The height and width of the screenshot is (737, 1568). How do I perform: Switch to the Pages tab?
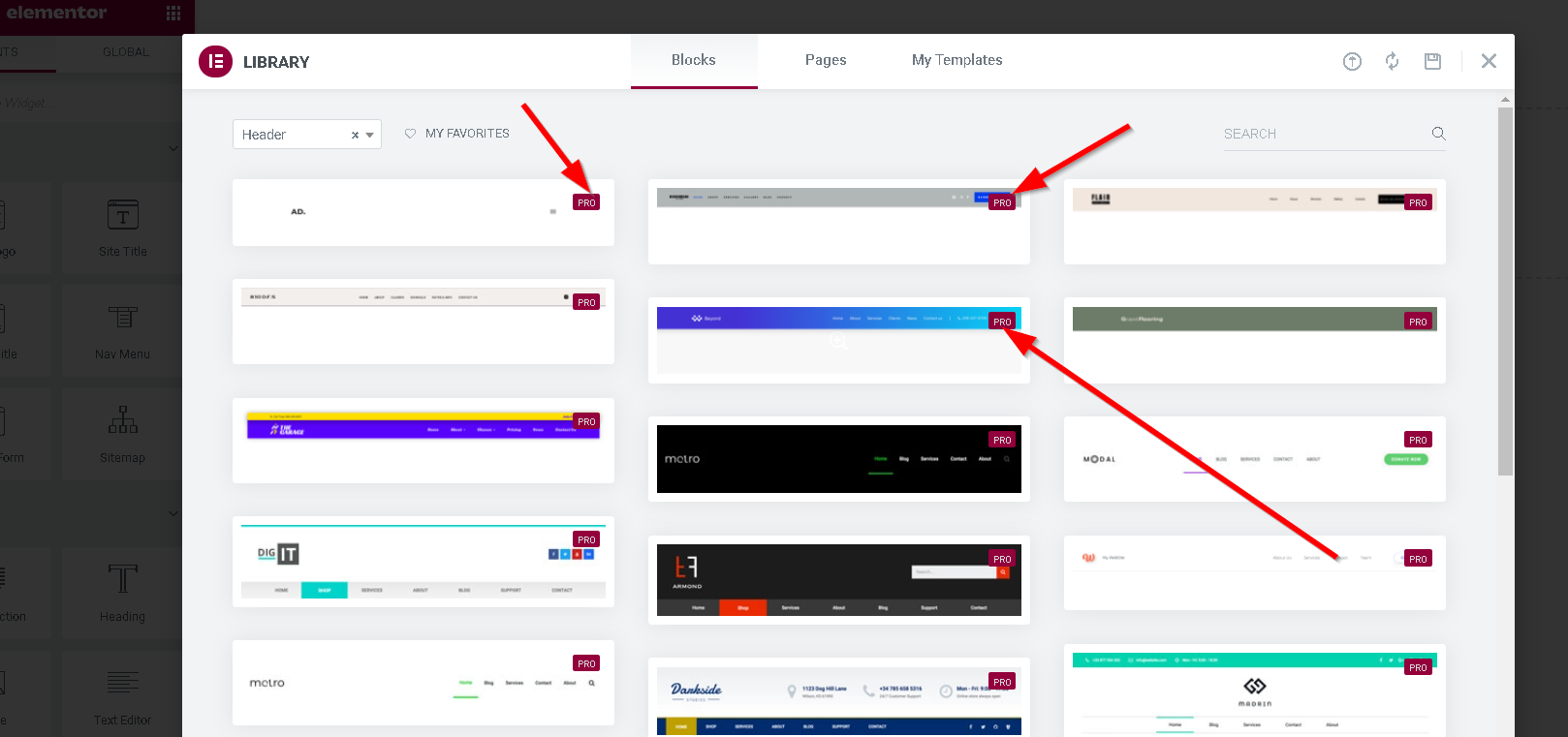pos(826,60)
